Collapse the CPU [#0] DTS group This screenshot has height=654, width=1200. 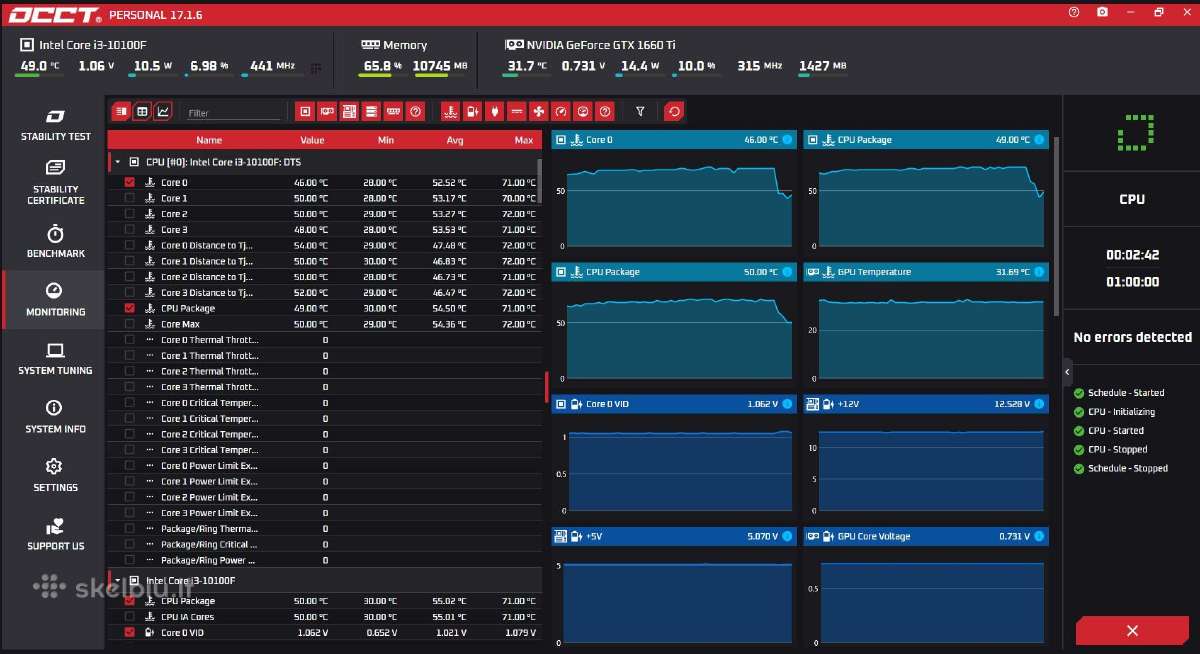click(x=117, y=161)
